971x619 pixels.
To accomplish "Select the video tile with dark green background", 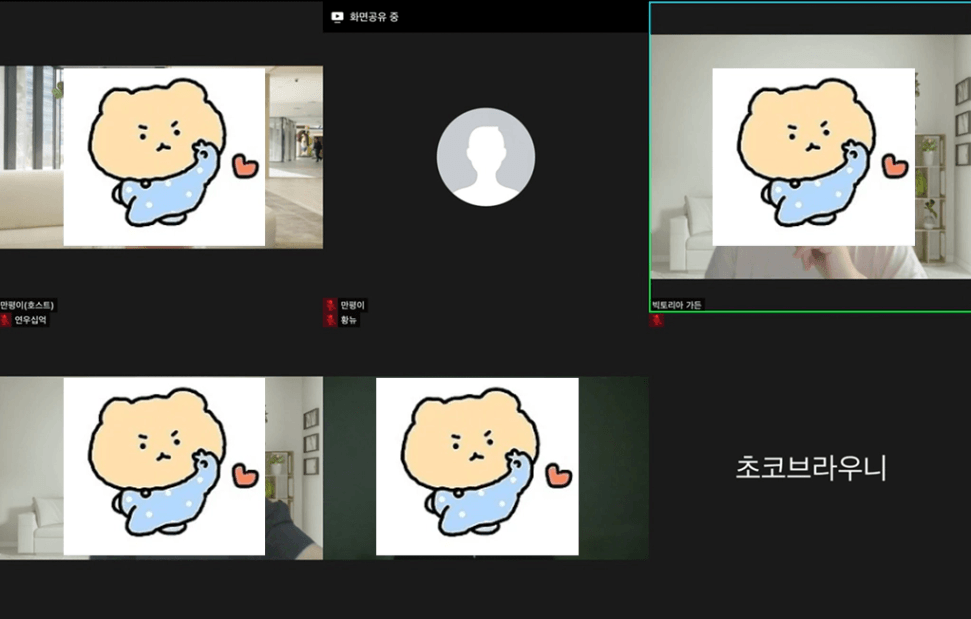I will coord(486,467).
